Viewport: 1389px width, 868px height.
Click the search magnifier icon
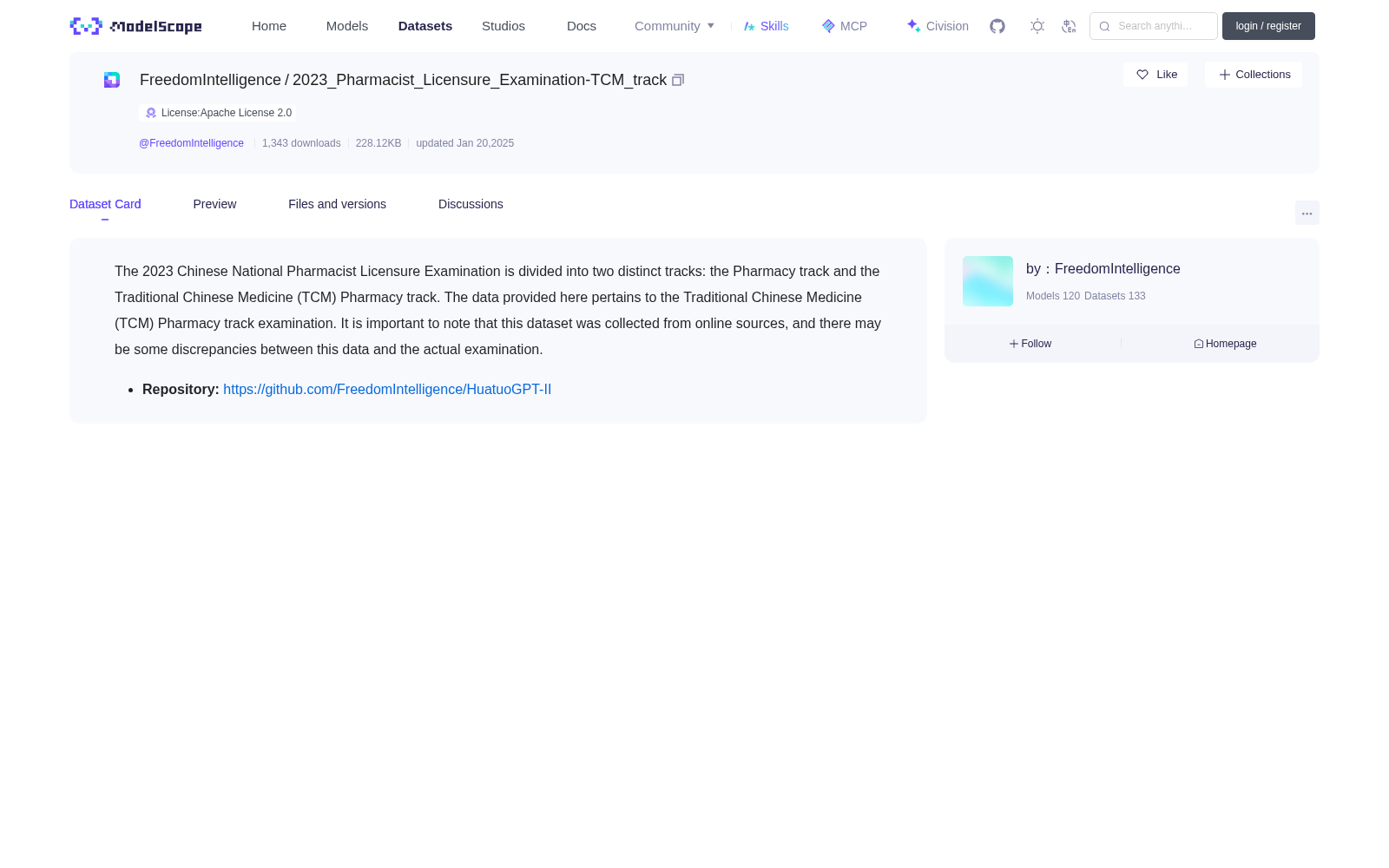[1104, 26]
